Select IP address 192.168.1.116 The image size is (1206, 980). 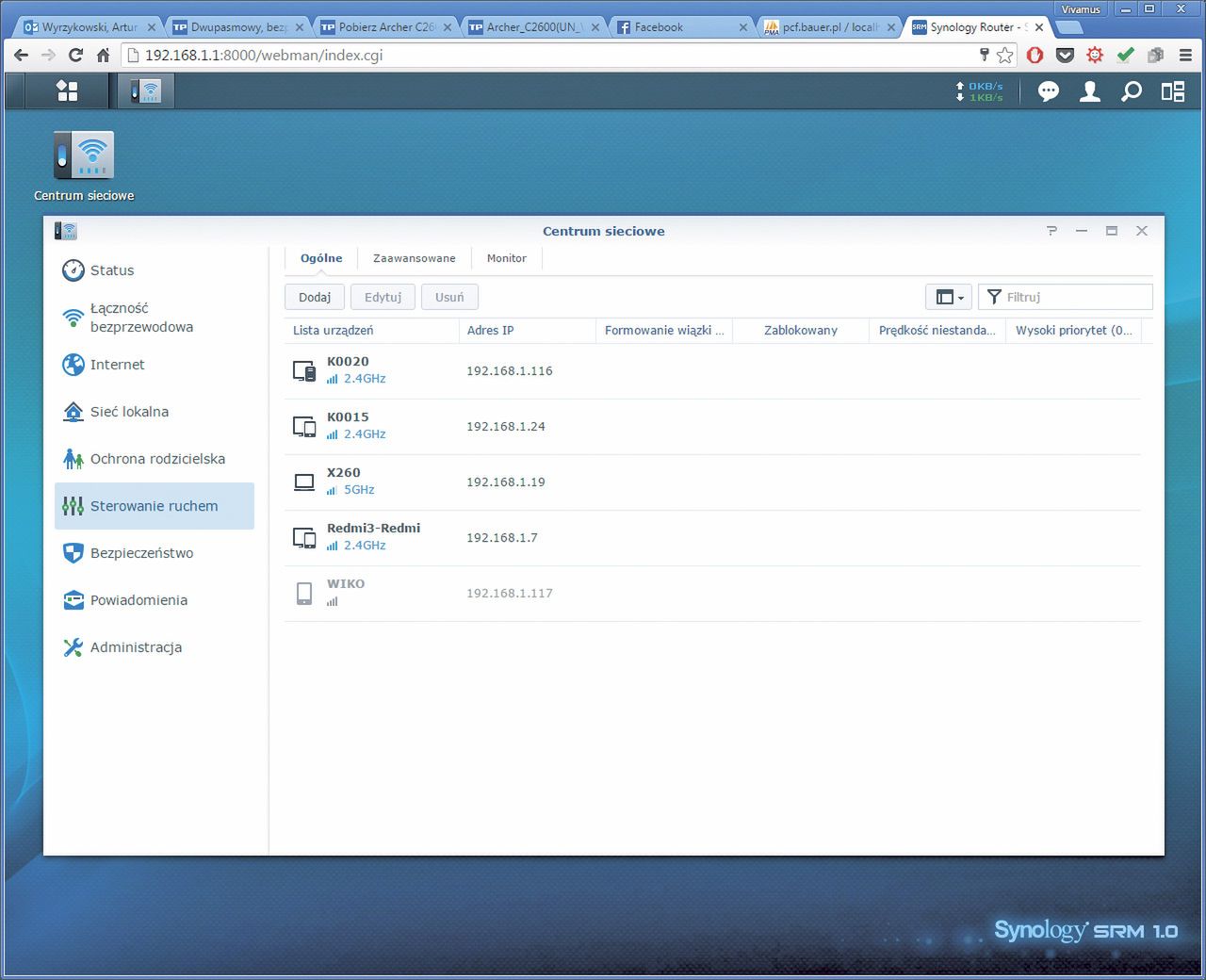[x=510, y=371]
